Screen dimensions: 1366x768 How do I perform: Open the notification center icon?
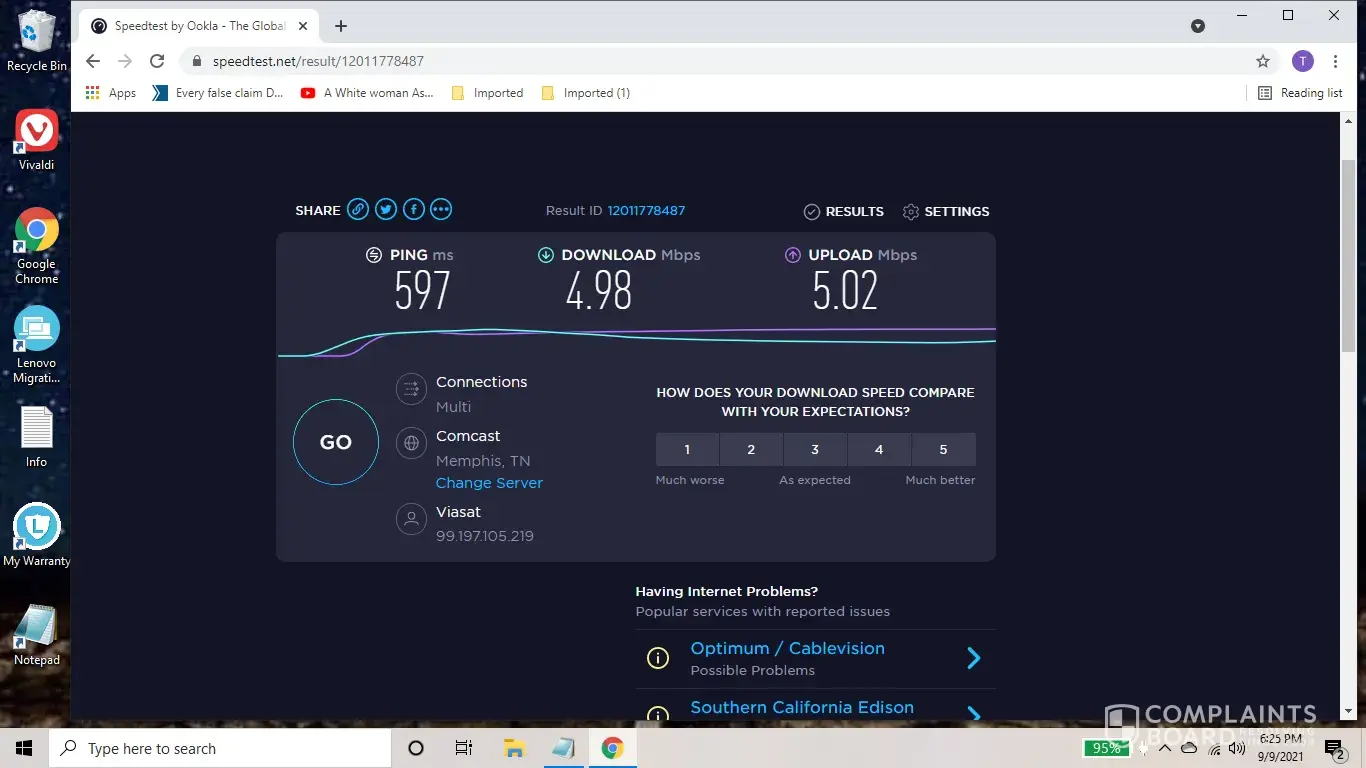[1334, 748]
